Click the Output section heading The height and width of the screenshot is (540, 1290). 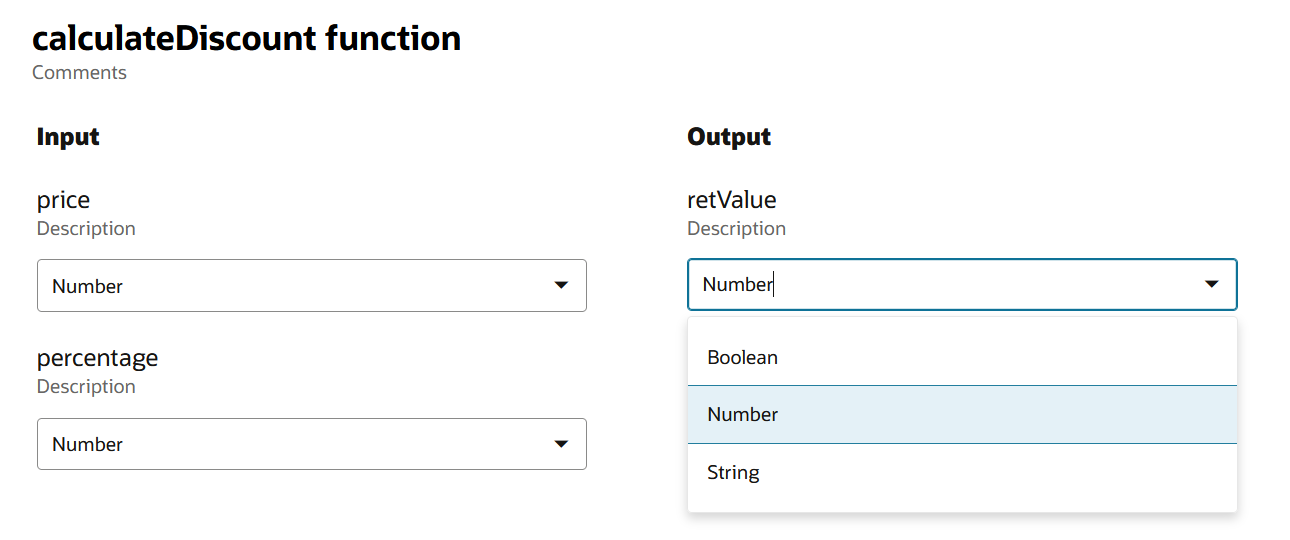pos(729,137)
